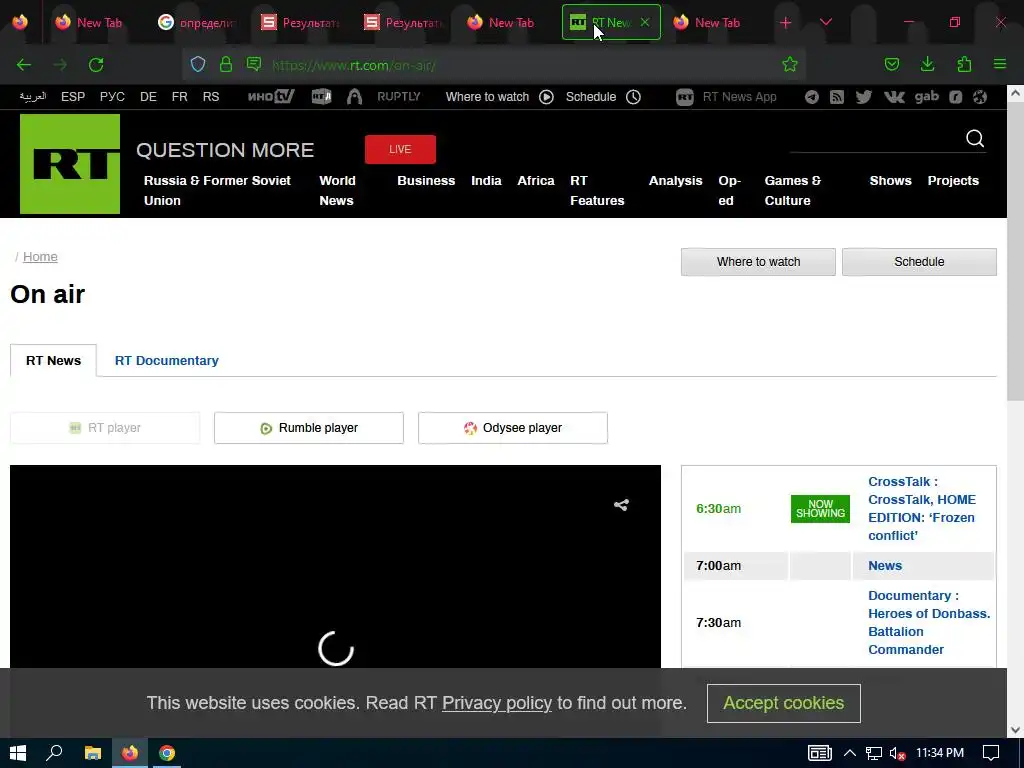Open the RSS feed icon
1024x768 pixels.
837,97
